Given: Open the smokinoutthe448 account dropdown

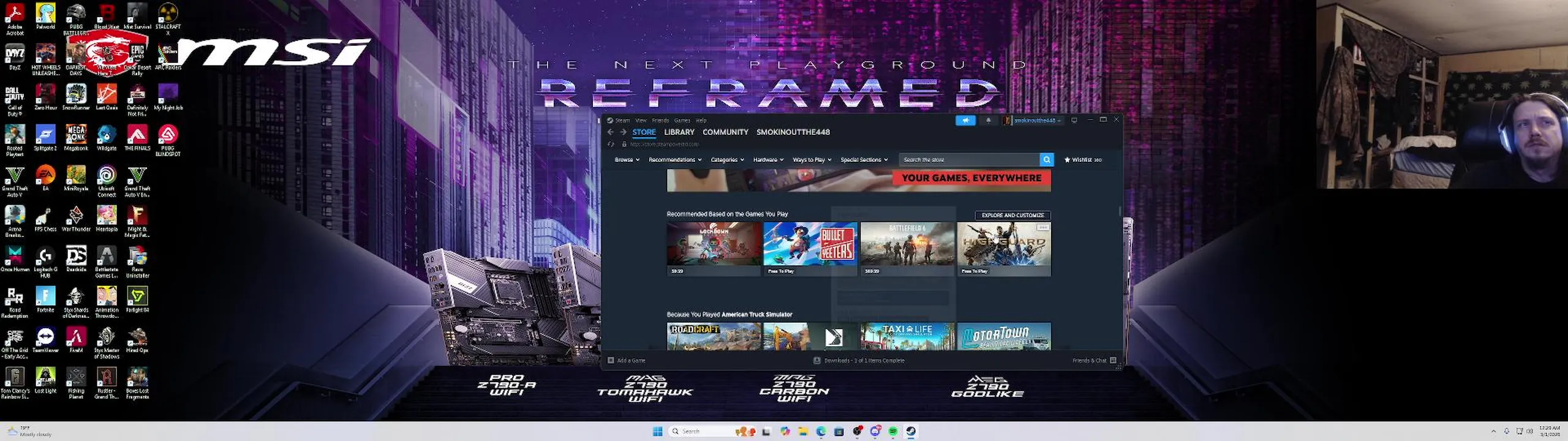Looking at the screenshot, I should pos(1033,121).
